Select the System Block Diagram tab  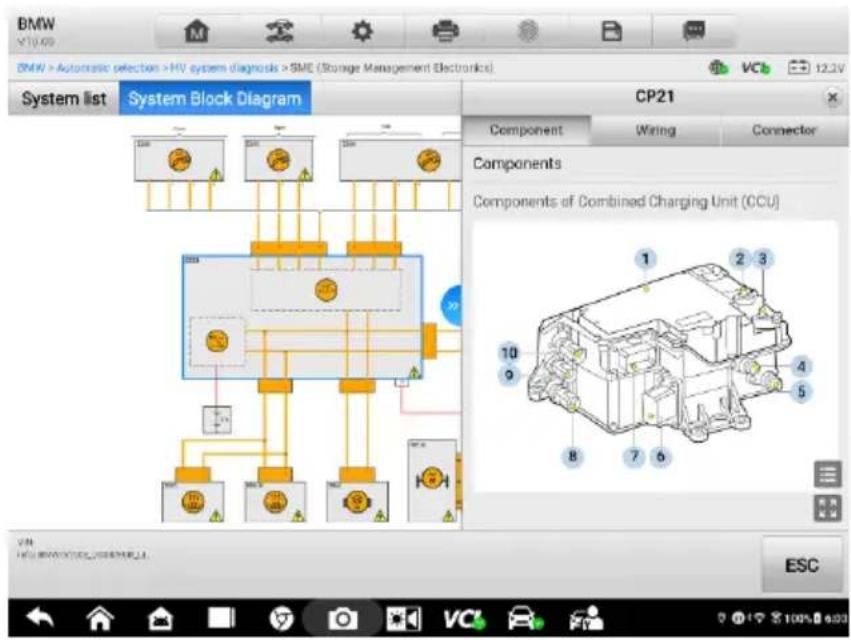click(x=215, y=99)
